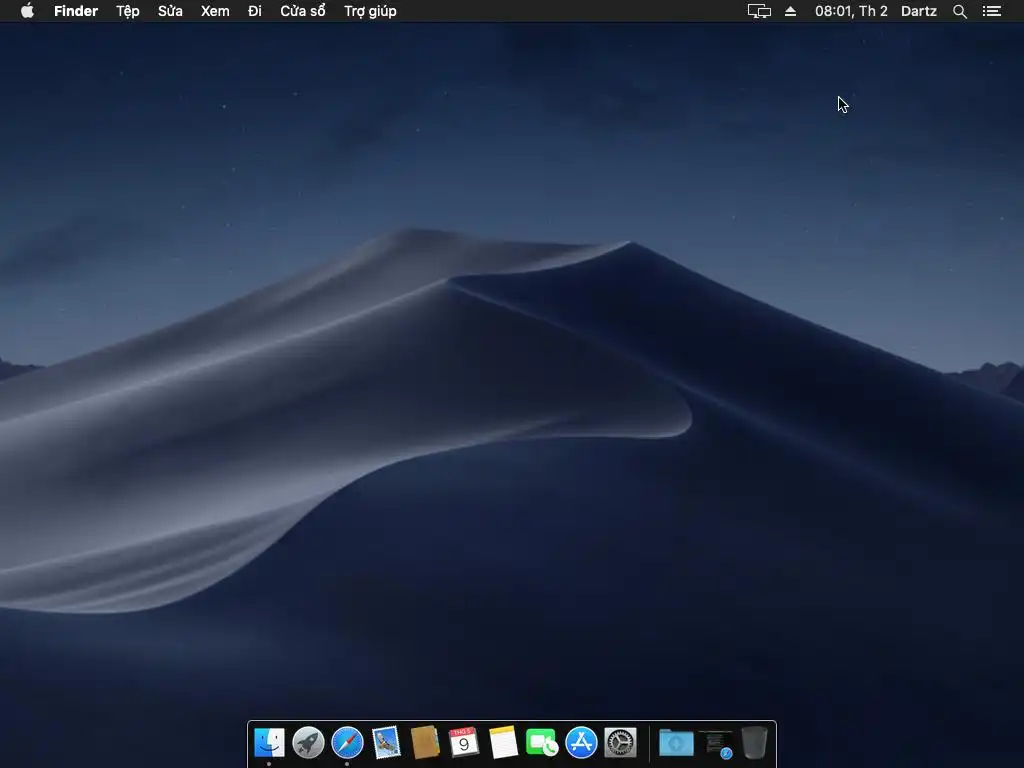Click the clock showing 08:01, Th 2
The width and height of the screenshot is (1024, 768).
pyautogui.click(x=851, y=11)
